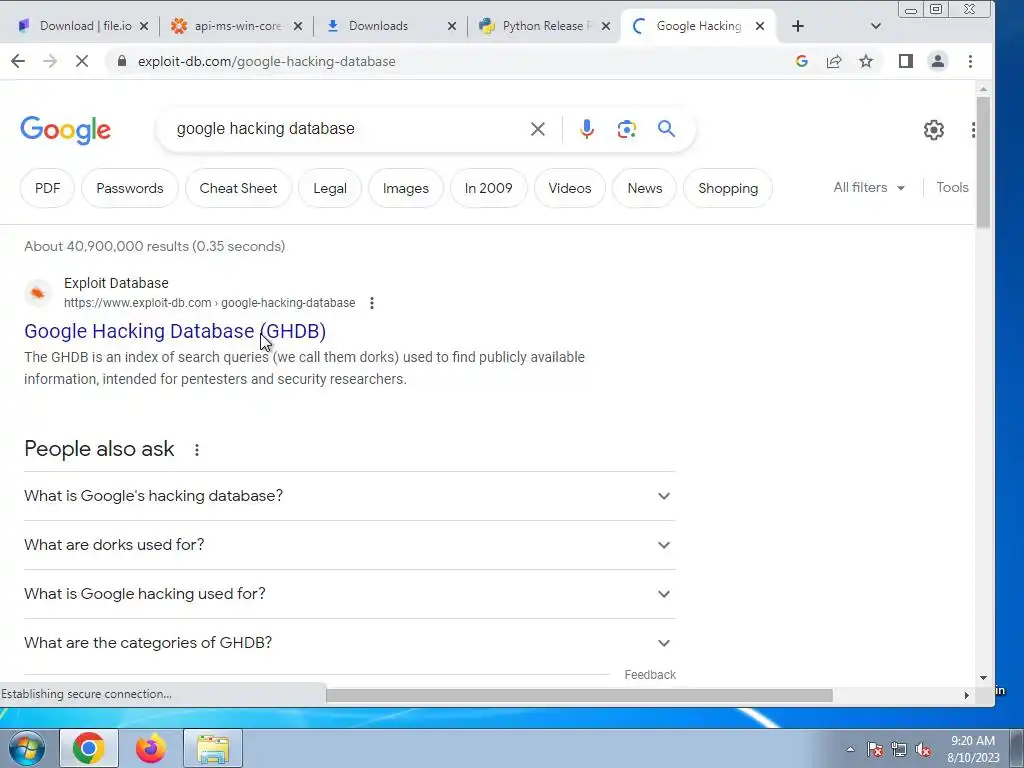Open three-dot menu beside exploit-db URL
1024x768 pixels.
click(x=372, y=303)
